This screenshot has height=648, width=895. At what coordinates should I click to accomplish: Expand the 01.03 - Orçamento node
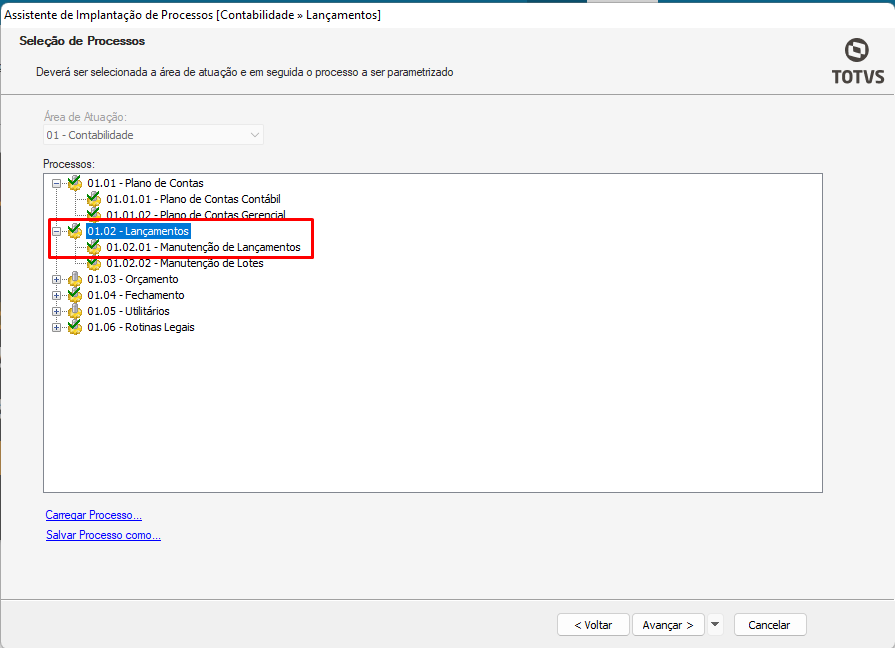pos(57,280)
